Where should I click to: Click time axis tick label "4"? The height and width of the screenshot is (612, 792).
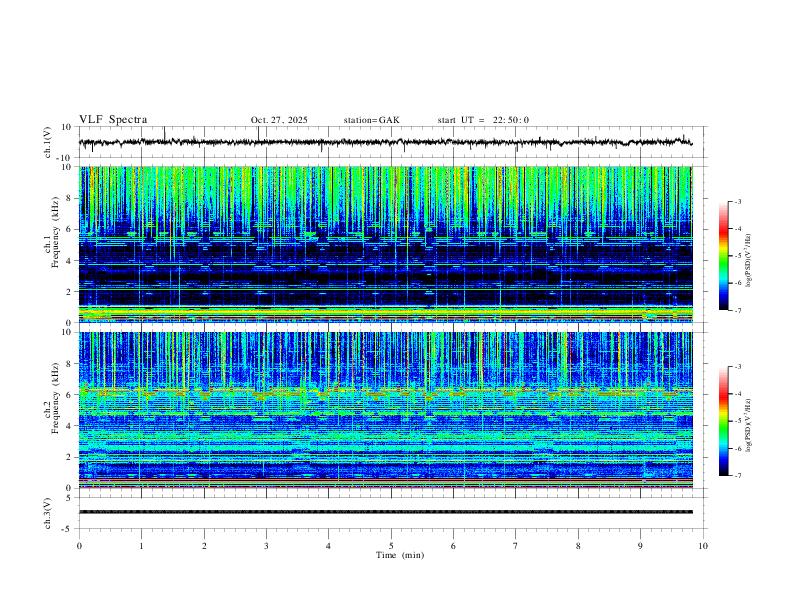328,546
